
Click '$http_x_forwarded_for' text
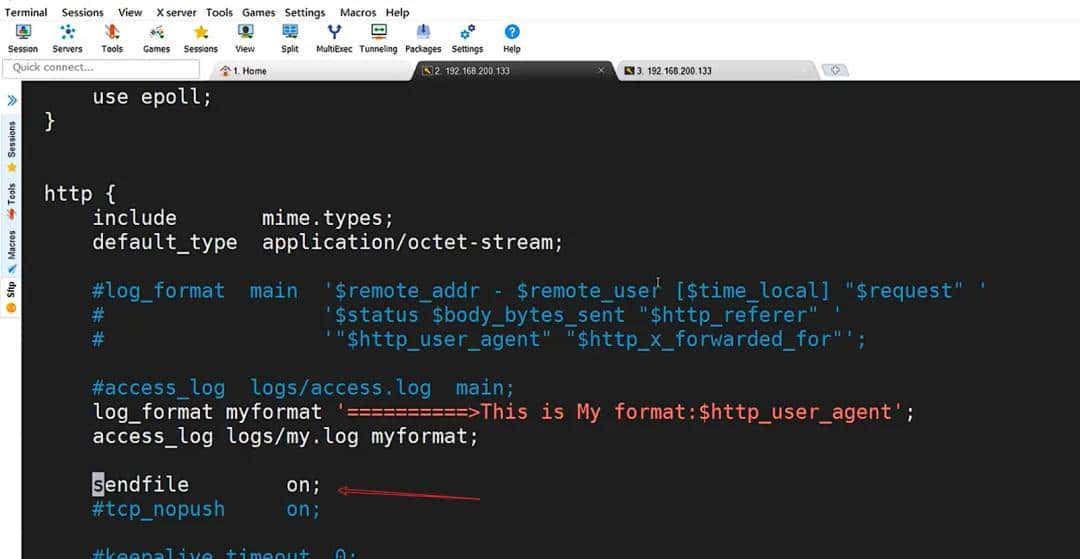pyautogui.click(x=704, y=339)
